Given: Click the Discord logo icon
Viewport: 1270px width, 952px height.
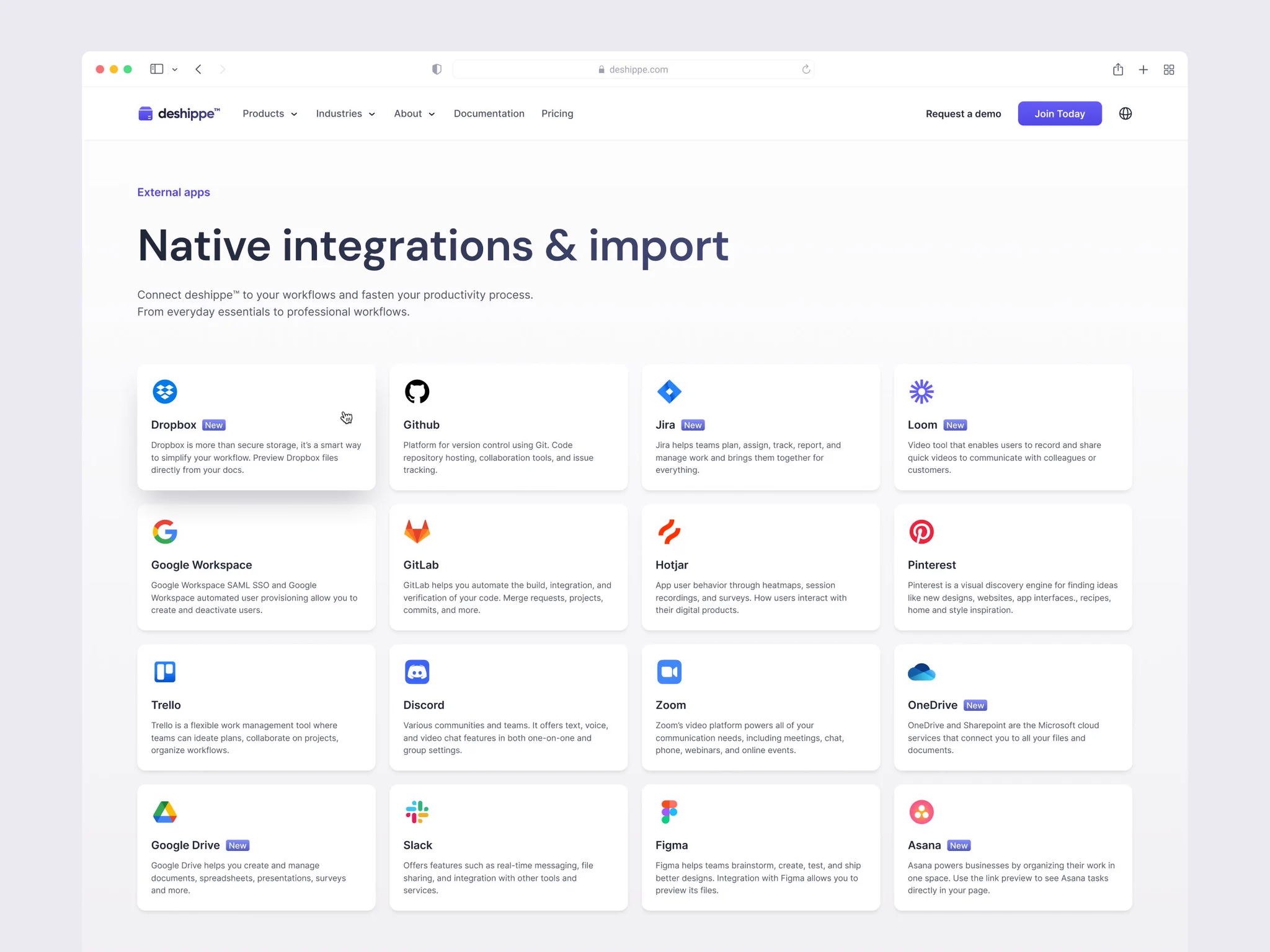Looking at the screenshot, I should coord(417,672).
